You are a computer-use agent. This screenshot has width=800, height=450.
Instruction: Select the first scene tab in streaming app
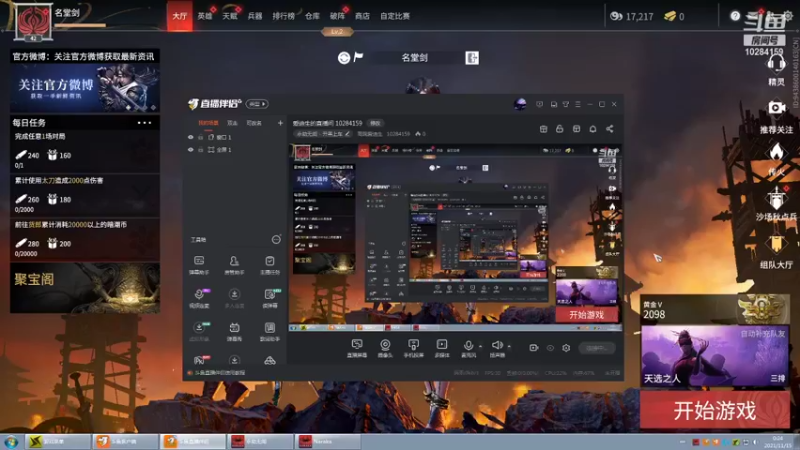[208, 123]
